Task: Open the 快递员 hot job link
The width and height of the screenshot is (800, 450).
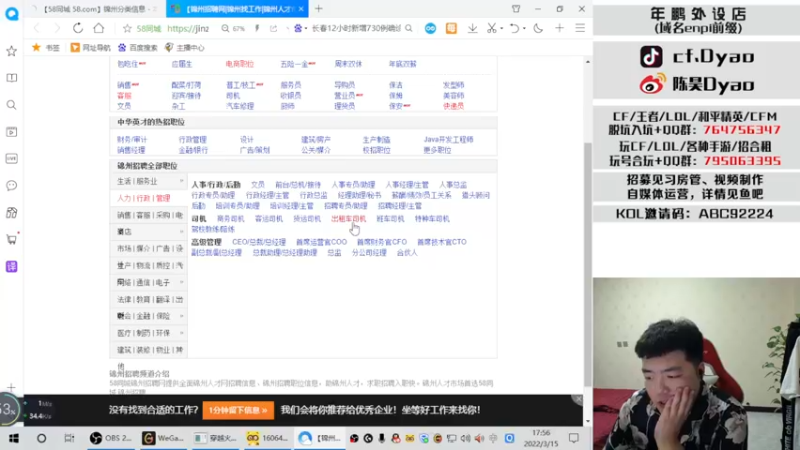Action: [454, 106]
